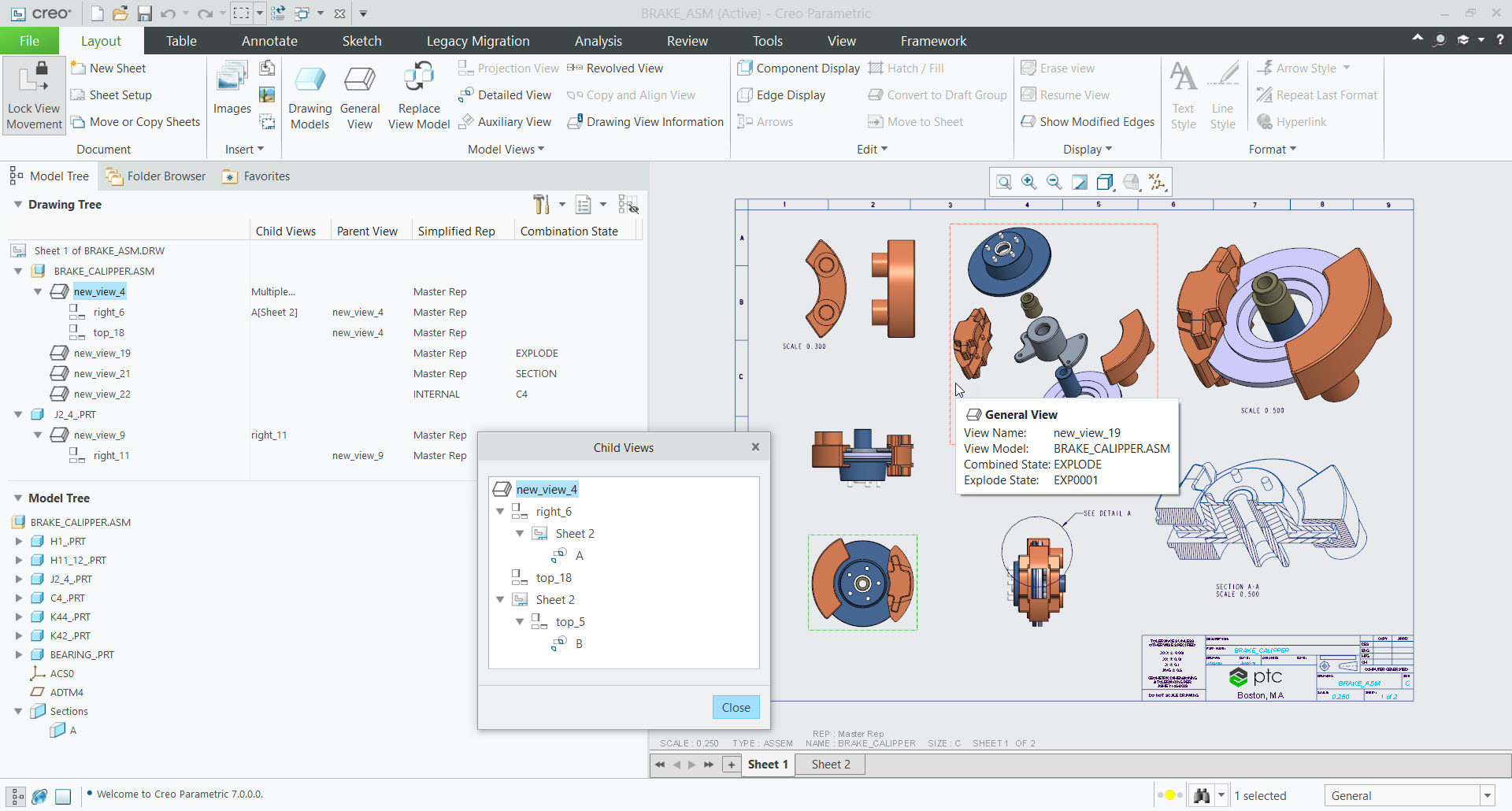1512x811 pixels.
Task: Click New Sheet in Document group
Action: (x=109, y=69)
